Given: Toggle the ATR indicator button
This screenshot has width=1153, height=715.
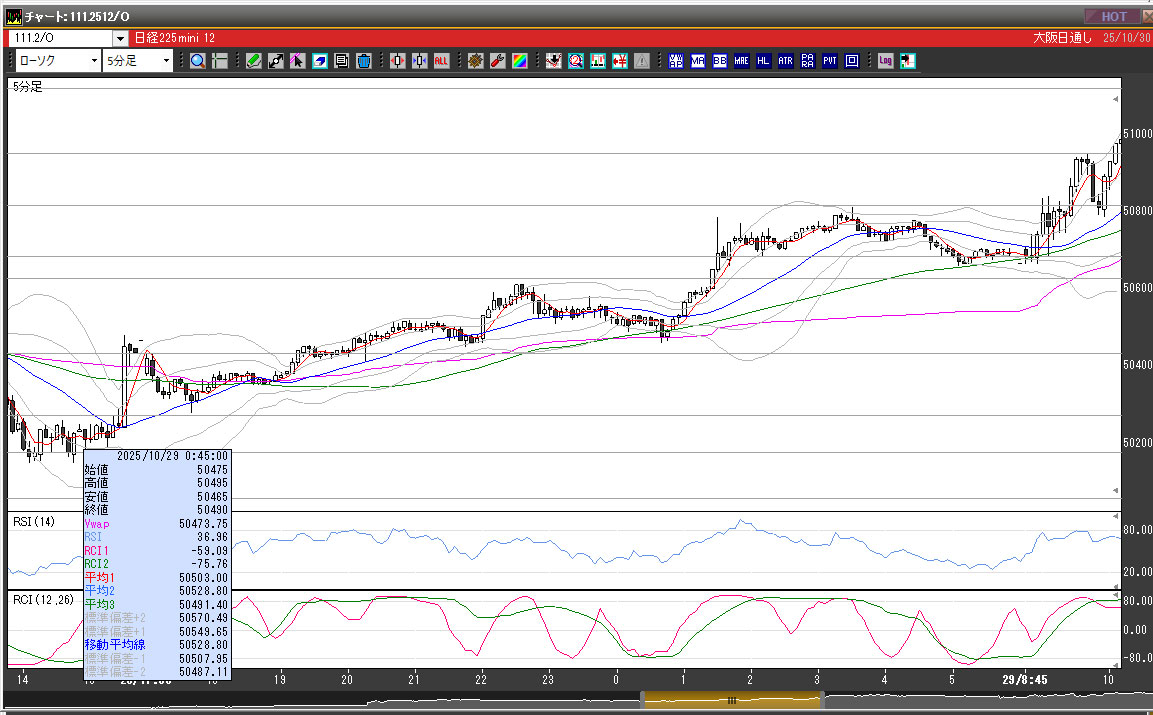Looking at the screenshot, I should tap(785, 61).
